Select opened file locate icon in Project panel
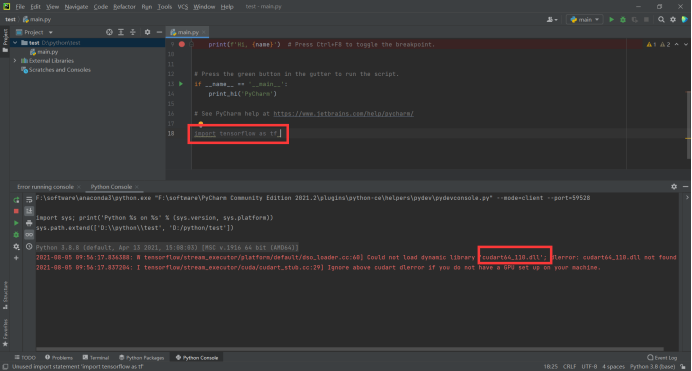Viewport: 692px width, 371px height. (109, 32)
